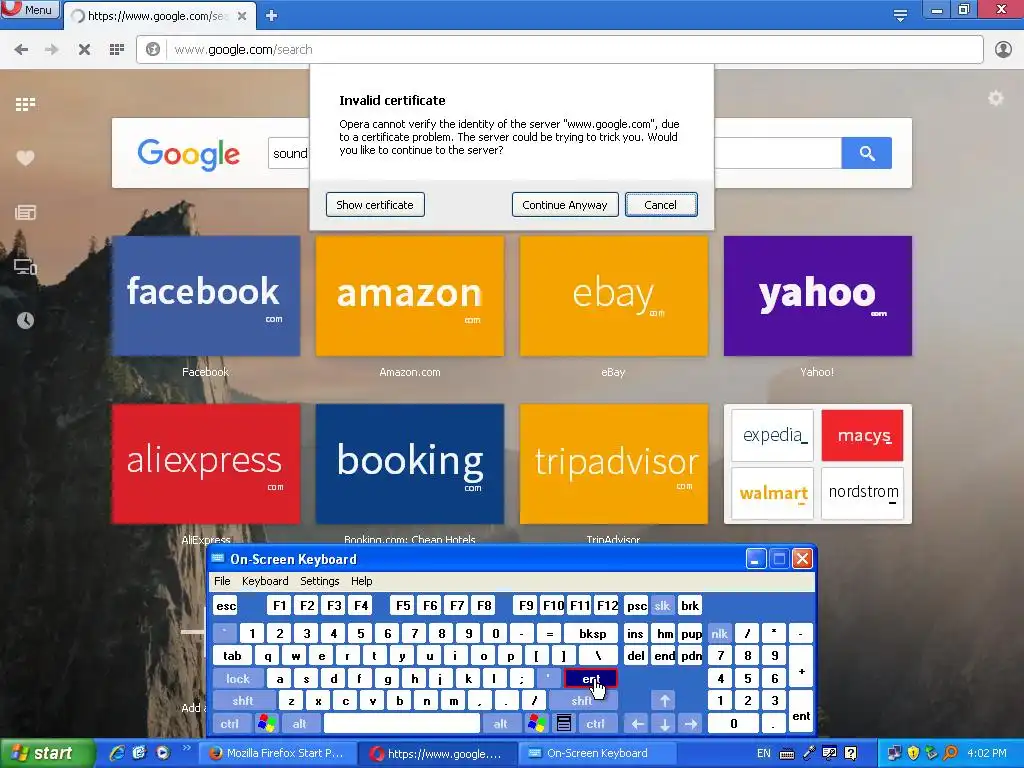Open Keyboard menu in On-Screen Keyboard

point(264,581)
